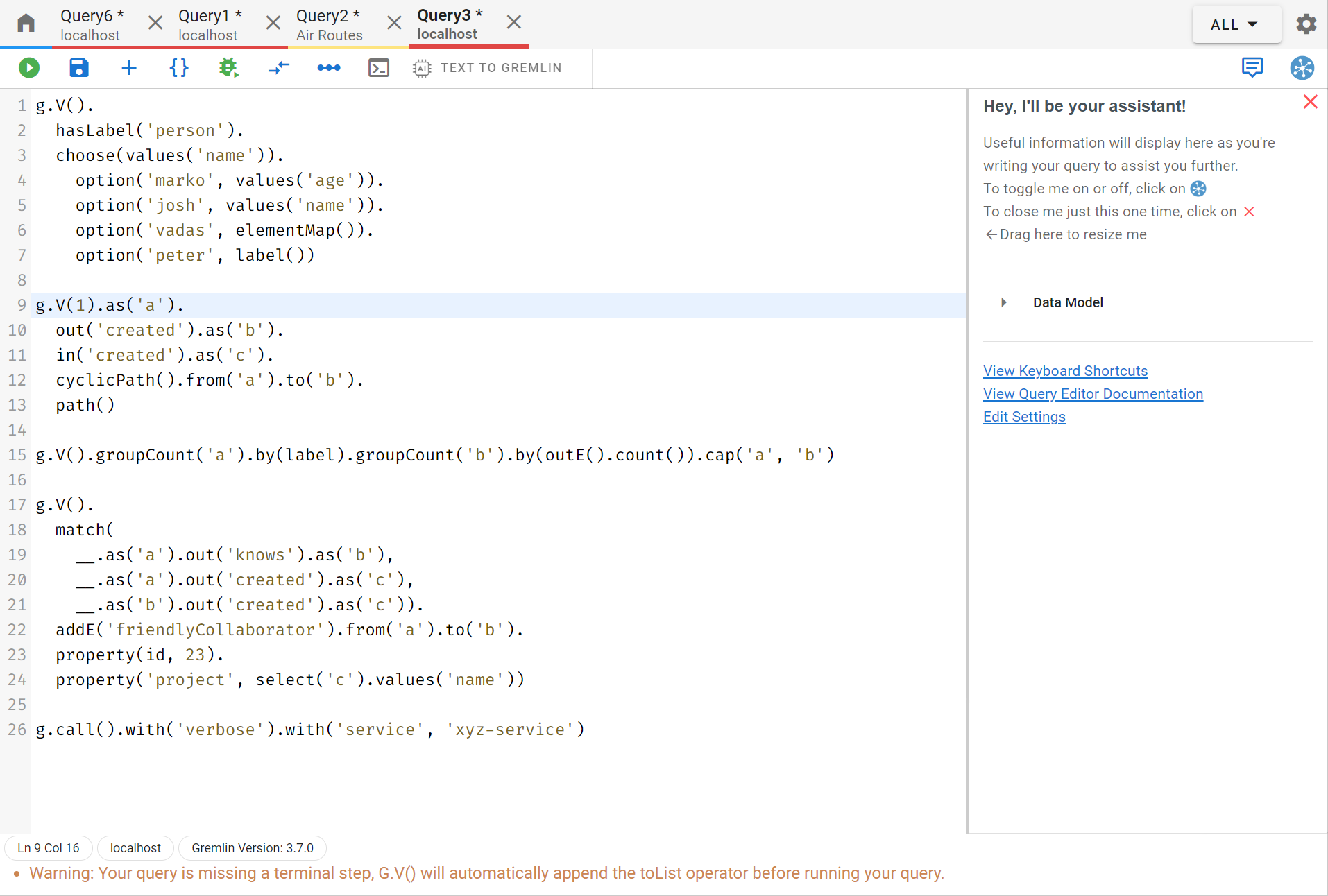This screenshot has height=896, width=1328.
Task: Click the property('project', ...) line
Action: coord(290,680)
